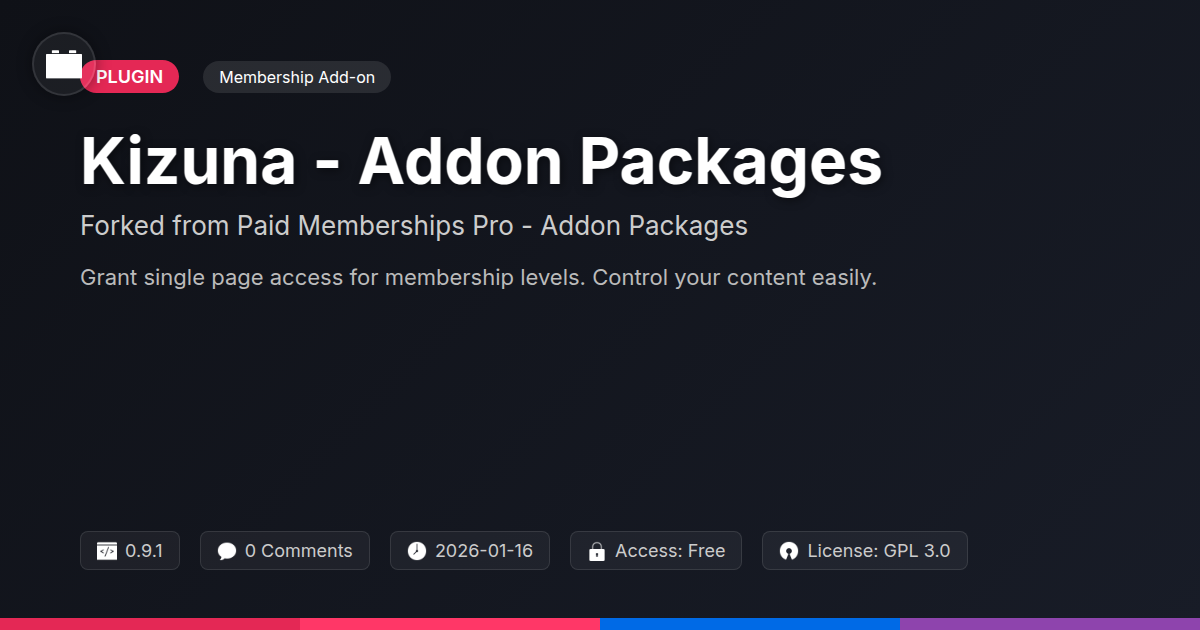
Task: Click the crimson segment of bottom color bar
Action: 150,624
